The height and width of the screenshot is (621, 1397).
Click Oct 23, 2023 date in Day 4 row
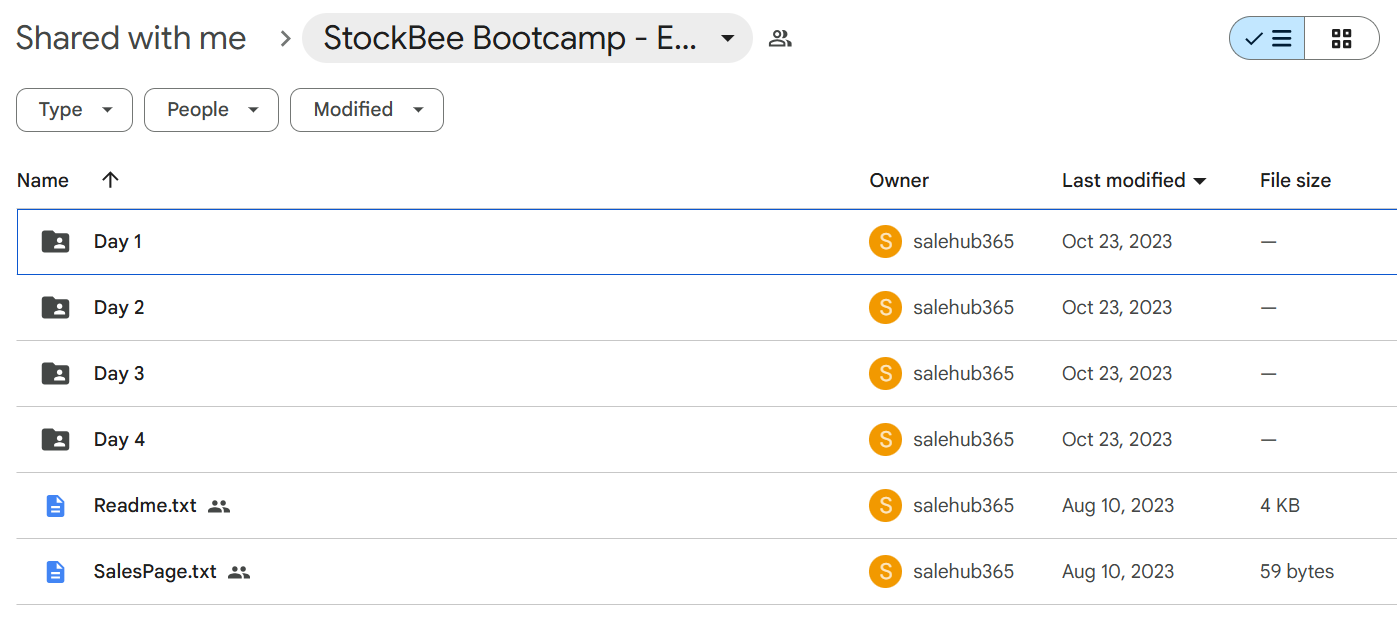(1117, 439)
